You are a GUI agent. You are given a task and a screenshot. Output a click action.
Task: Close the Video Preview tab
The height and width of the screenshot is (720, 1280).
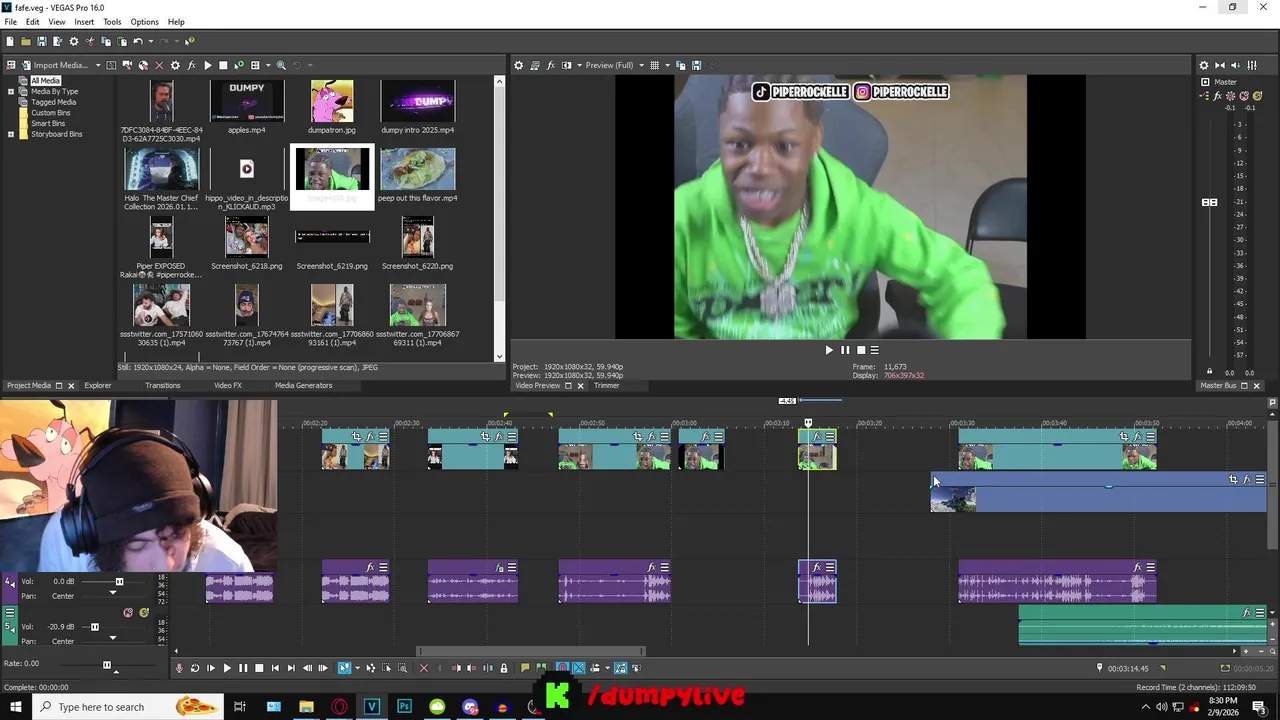[580, 386]
